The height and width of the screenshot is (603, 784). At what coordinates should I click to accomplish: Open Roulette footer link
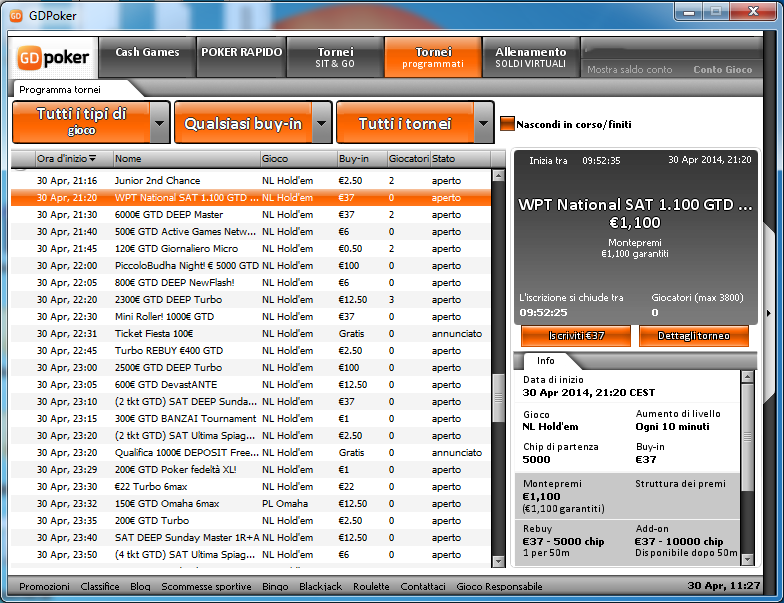click(371, 586)
